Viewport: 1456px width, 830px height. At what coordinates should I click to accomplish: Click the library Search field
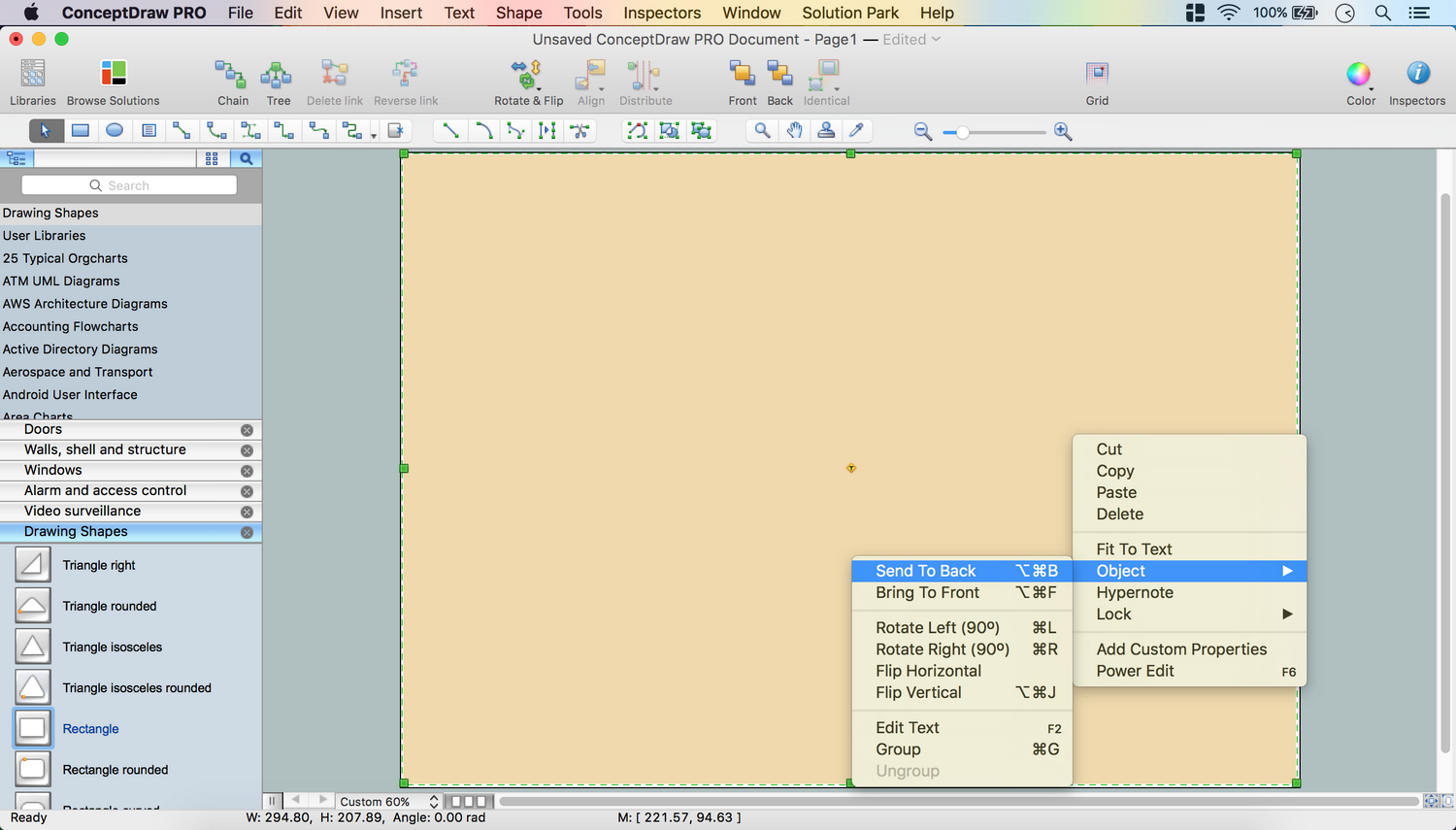click(129, 185)
